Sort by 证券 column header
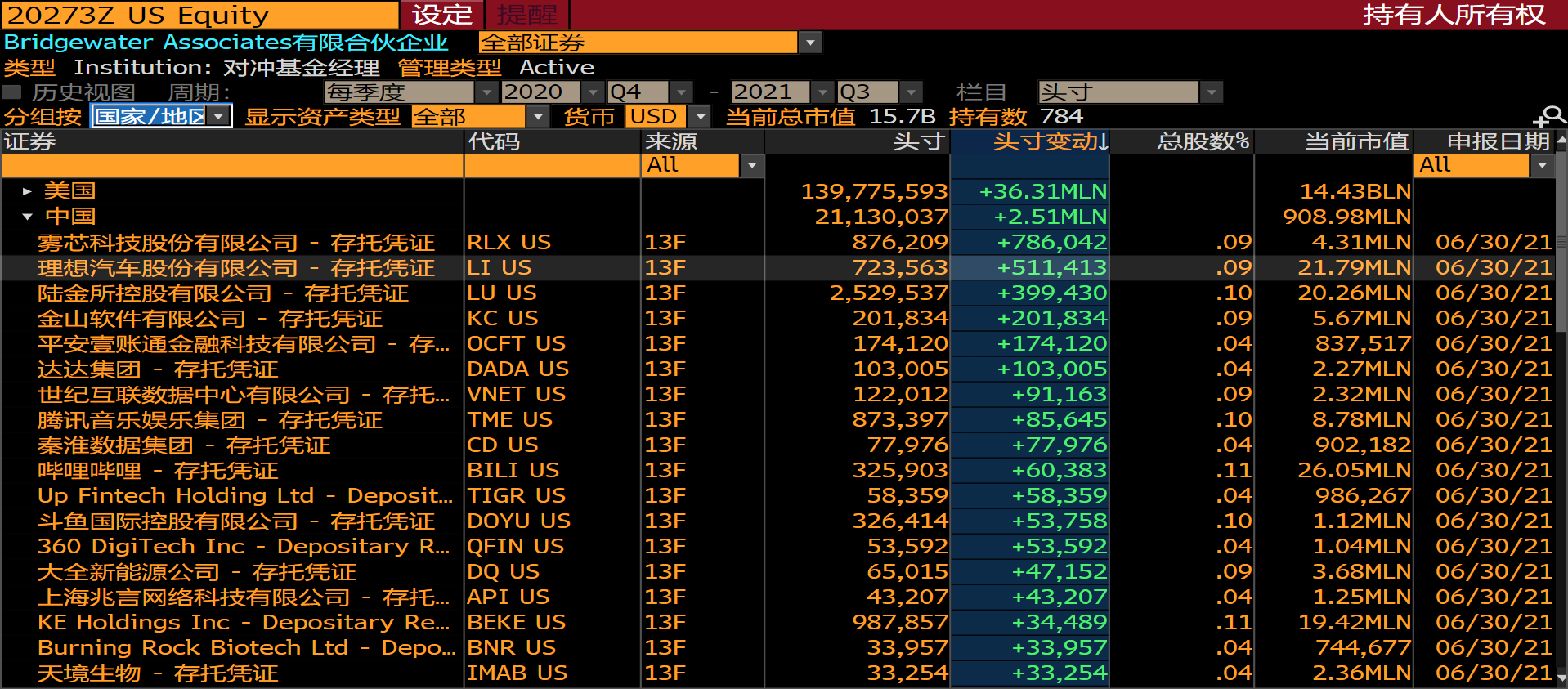This screenshot has height=689, width=1568. tap(232, 141)
